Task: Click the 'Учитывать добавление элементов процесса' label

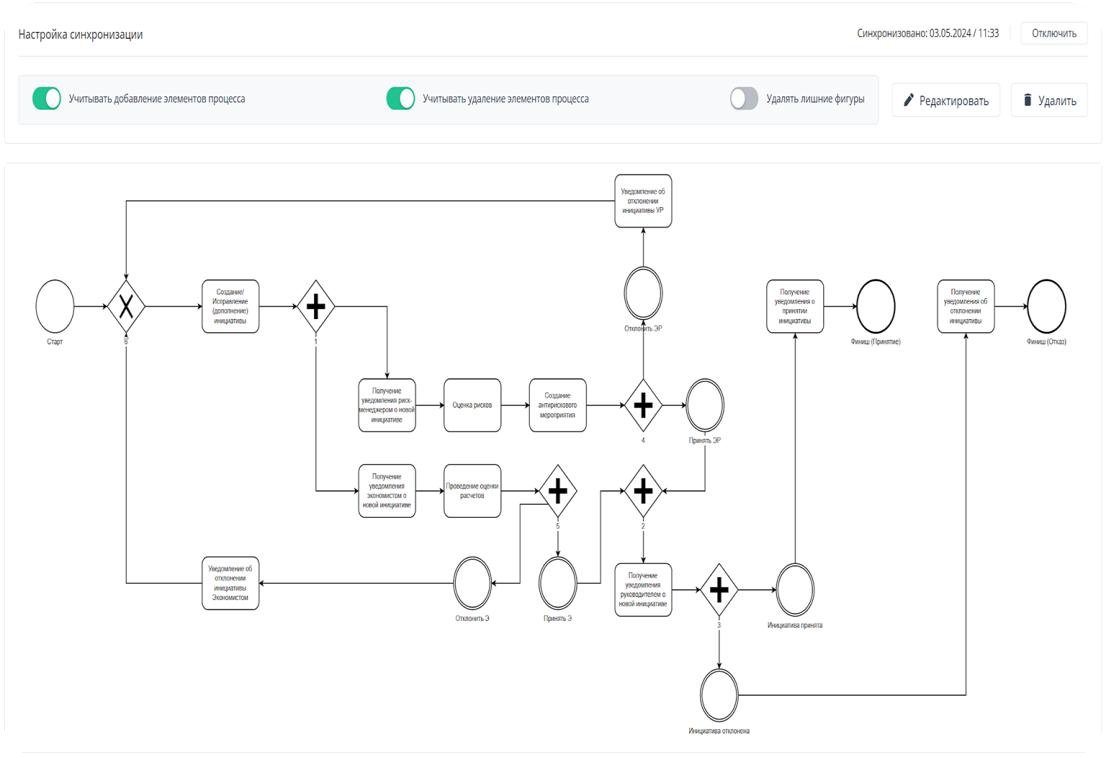Action: 157,99
